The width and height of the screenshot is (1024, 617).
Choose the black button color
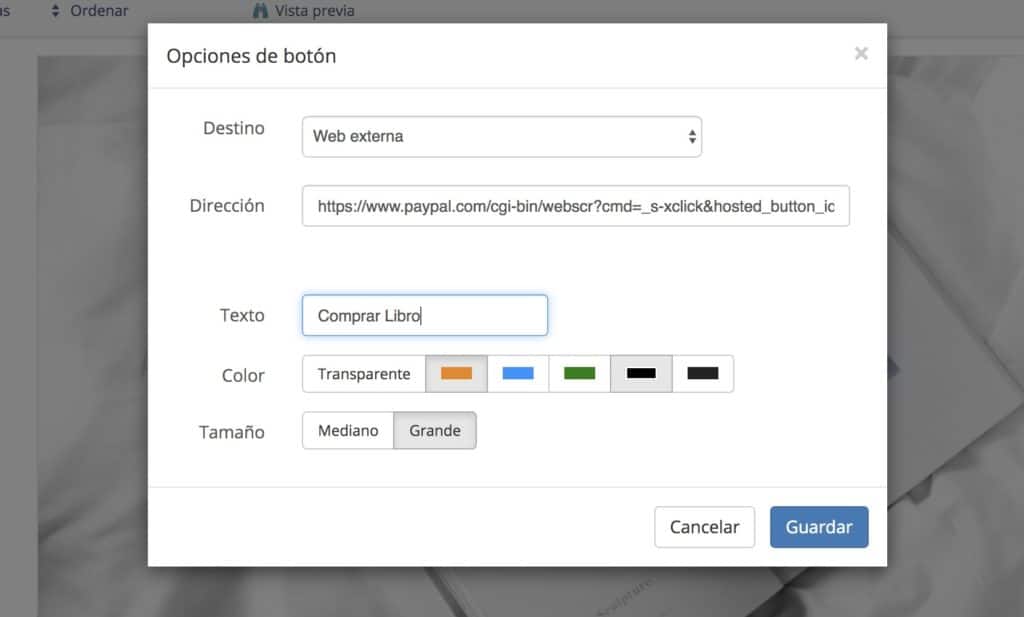pyautogui.click(x=641, y=374)
